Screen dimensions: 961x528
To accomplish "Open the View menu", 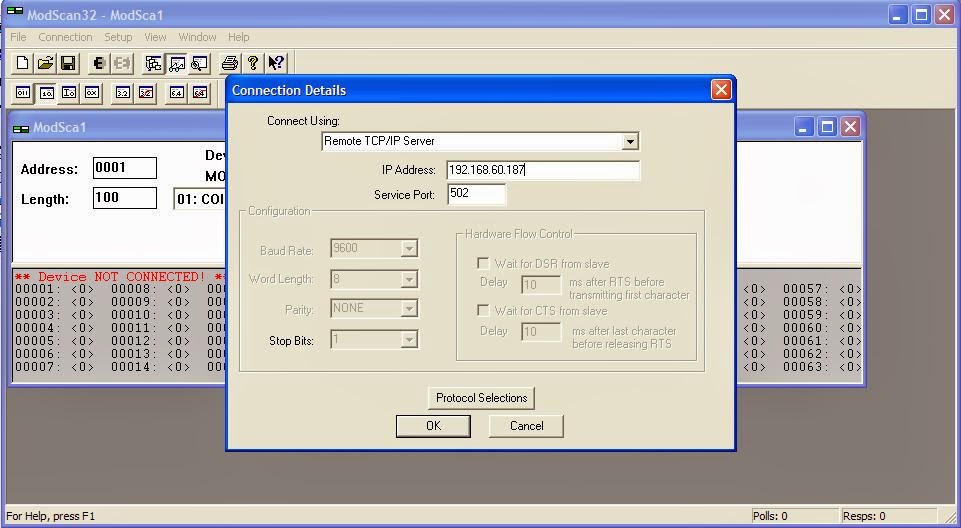I will pos(155,37).
